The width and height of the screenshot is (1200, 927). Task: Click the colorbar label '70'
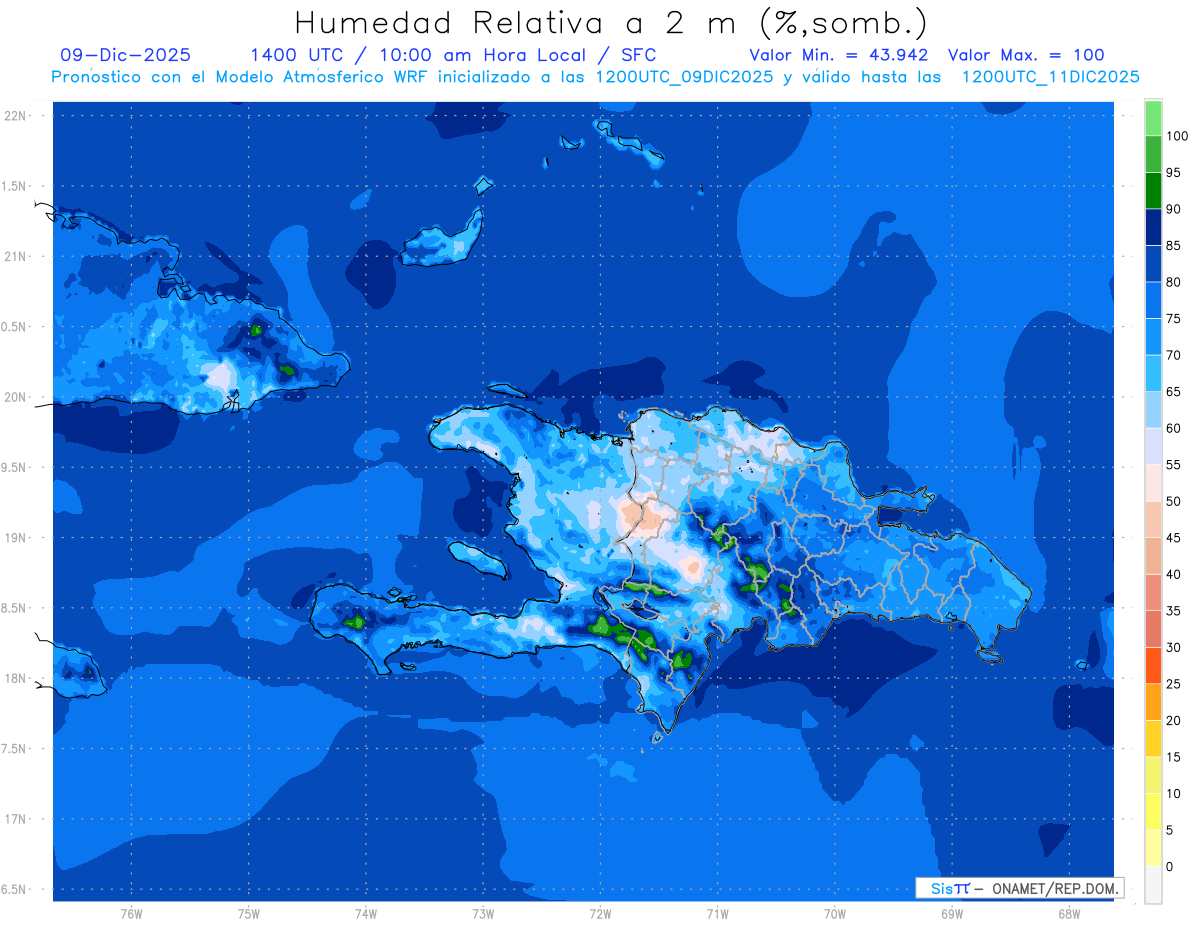tap(1174, 355)
